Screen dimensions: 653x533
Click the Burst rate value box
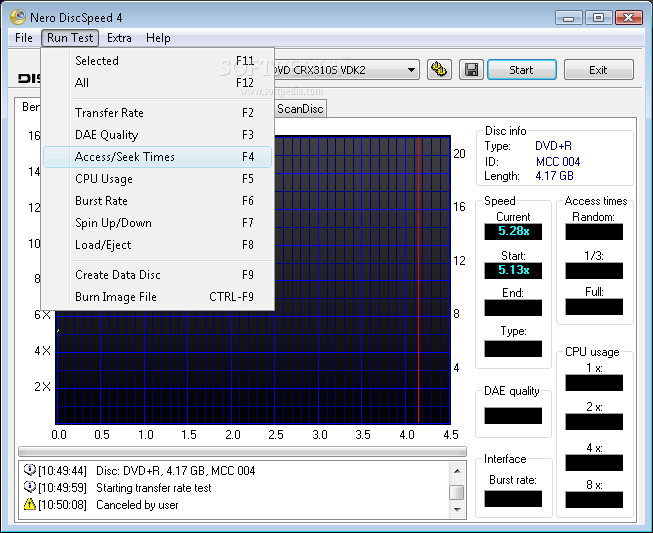coord(513,498)
